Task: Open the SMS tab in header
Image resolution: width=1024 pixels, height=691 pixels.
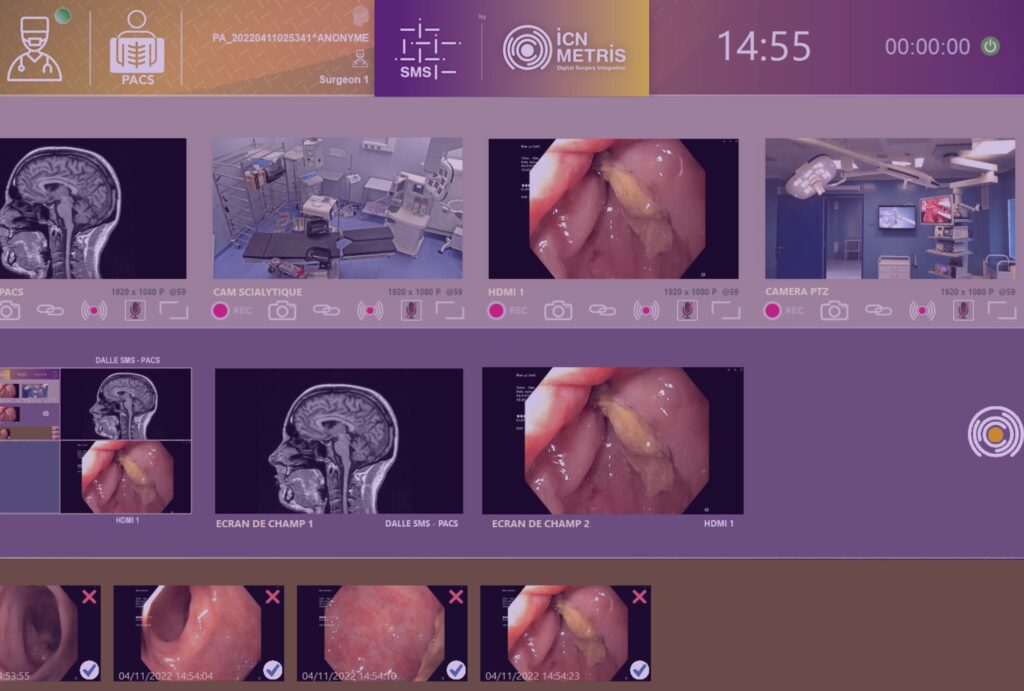Action: [428, 48]
